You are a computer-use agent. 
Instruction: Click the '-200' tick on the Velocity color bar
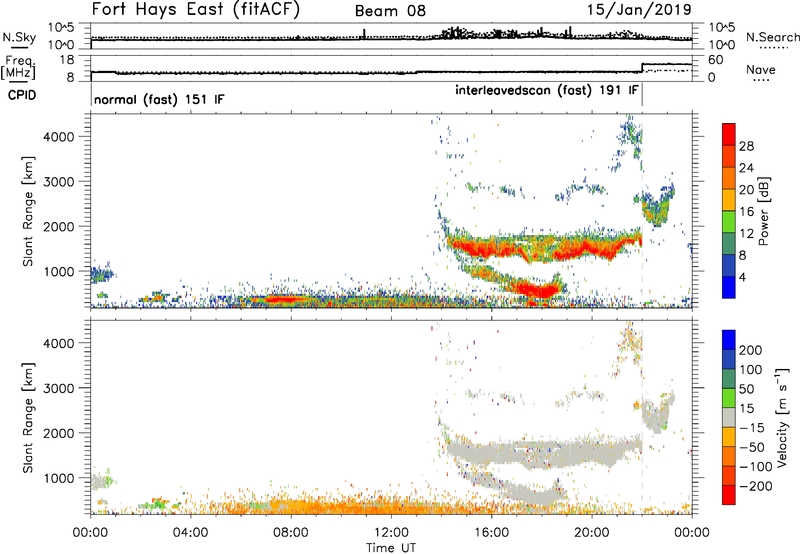point(755,486)
